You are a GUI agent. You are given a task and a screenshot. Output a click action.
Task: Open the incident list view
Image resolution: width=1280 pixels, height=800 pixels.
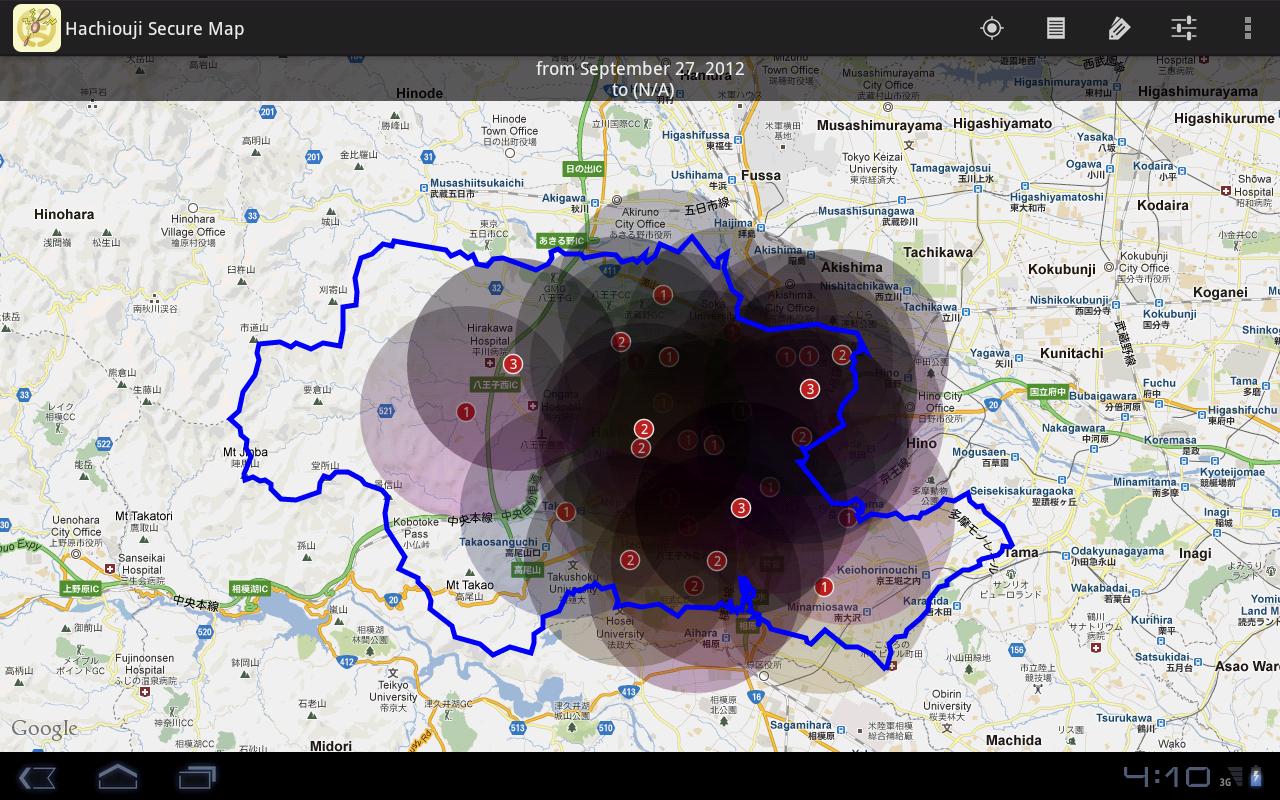click(x=1056, y=28)
